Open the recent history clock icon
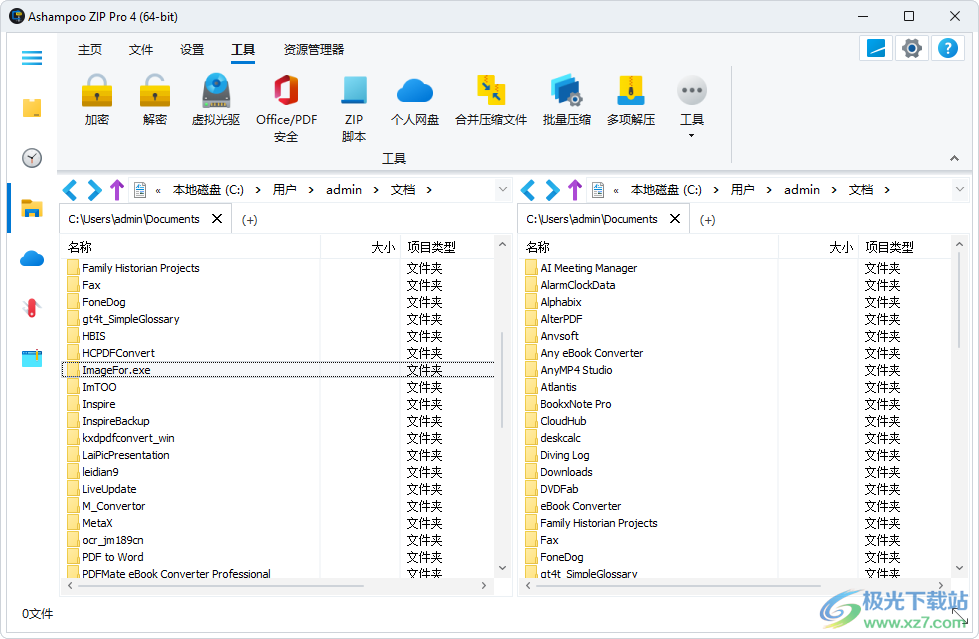 (32, 158)
